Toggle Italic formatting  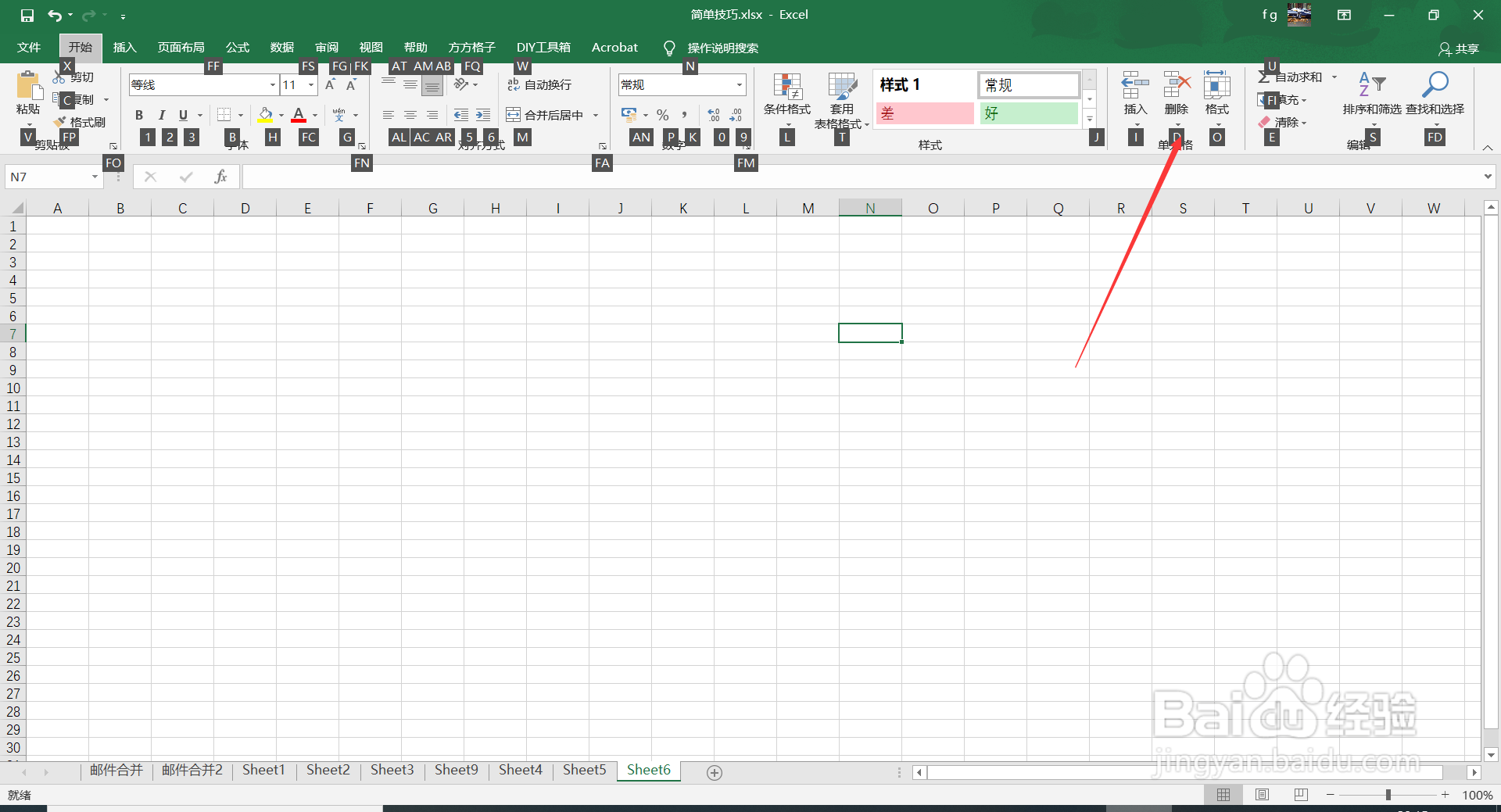161,115
